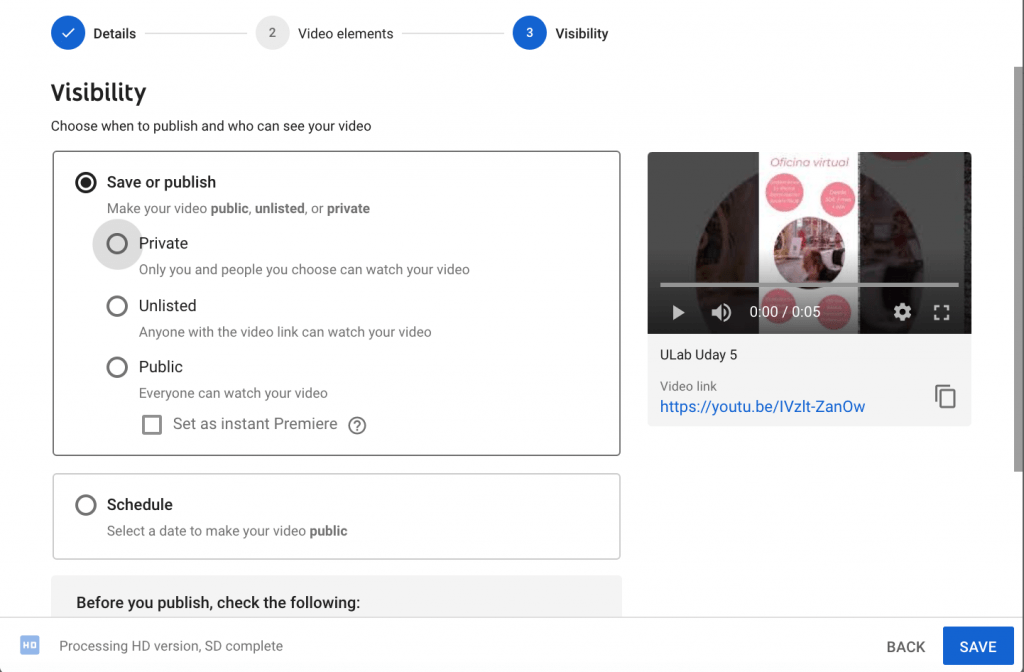Go to completed Details step checkmark
1024x672 pixels.
(68, 33)
